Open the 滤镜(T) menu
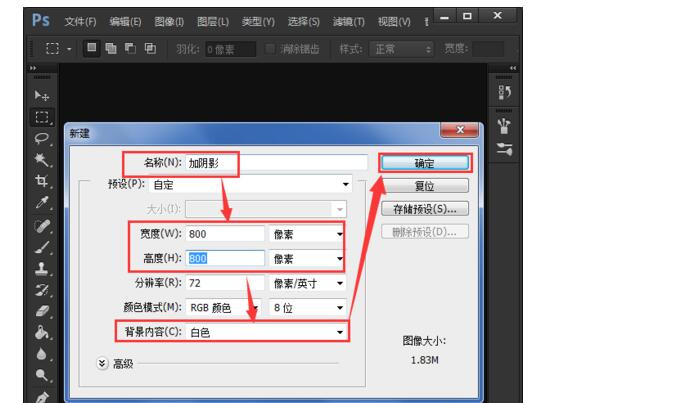The image size is (673, 403). coord(349,21)
